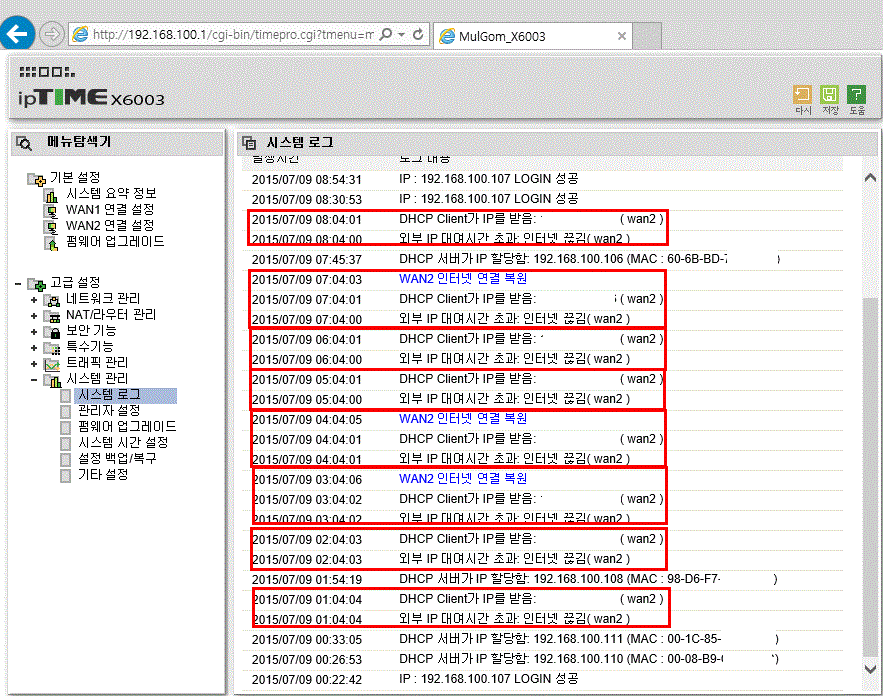Open 기타 설정 menu item
Image resolution: width=883 pixels, height=696 pixels.
tap(103, 475)
